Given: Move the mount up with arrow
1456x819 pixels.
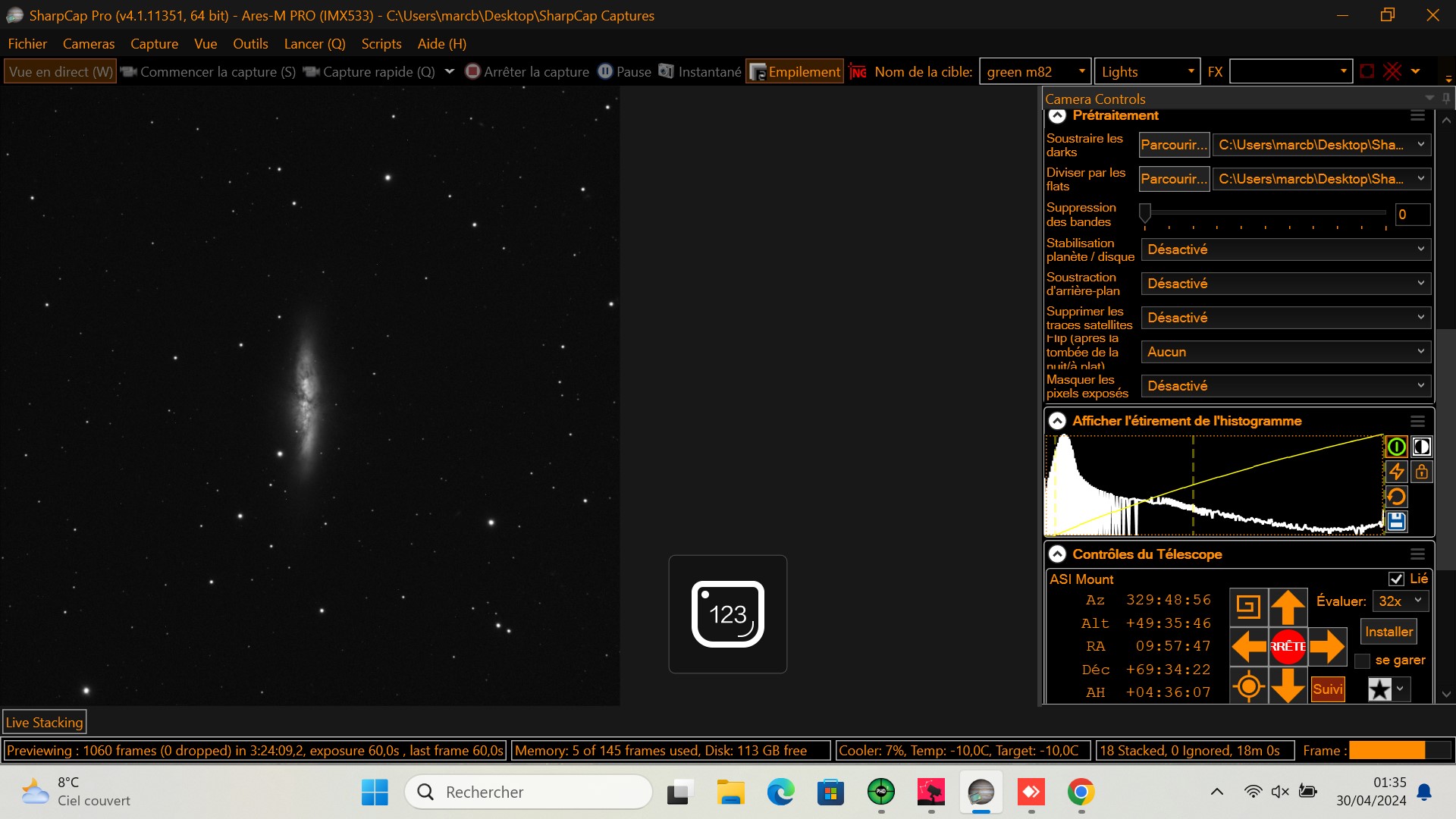Looking at the screenshot, I should pos(1288,607).
